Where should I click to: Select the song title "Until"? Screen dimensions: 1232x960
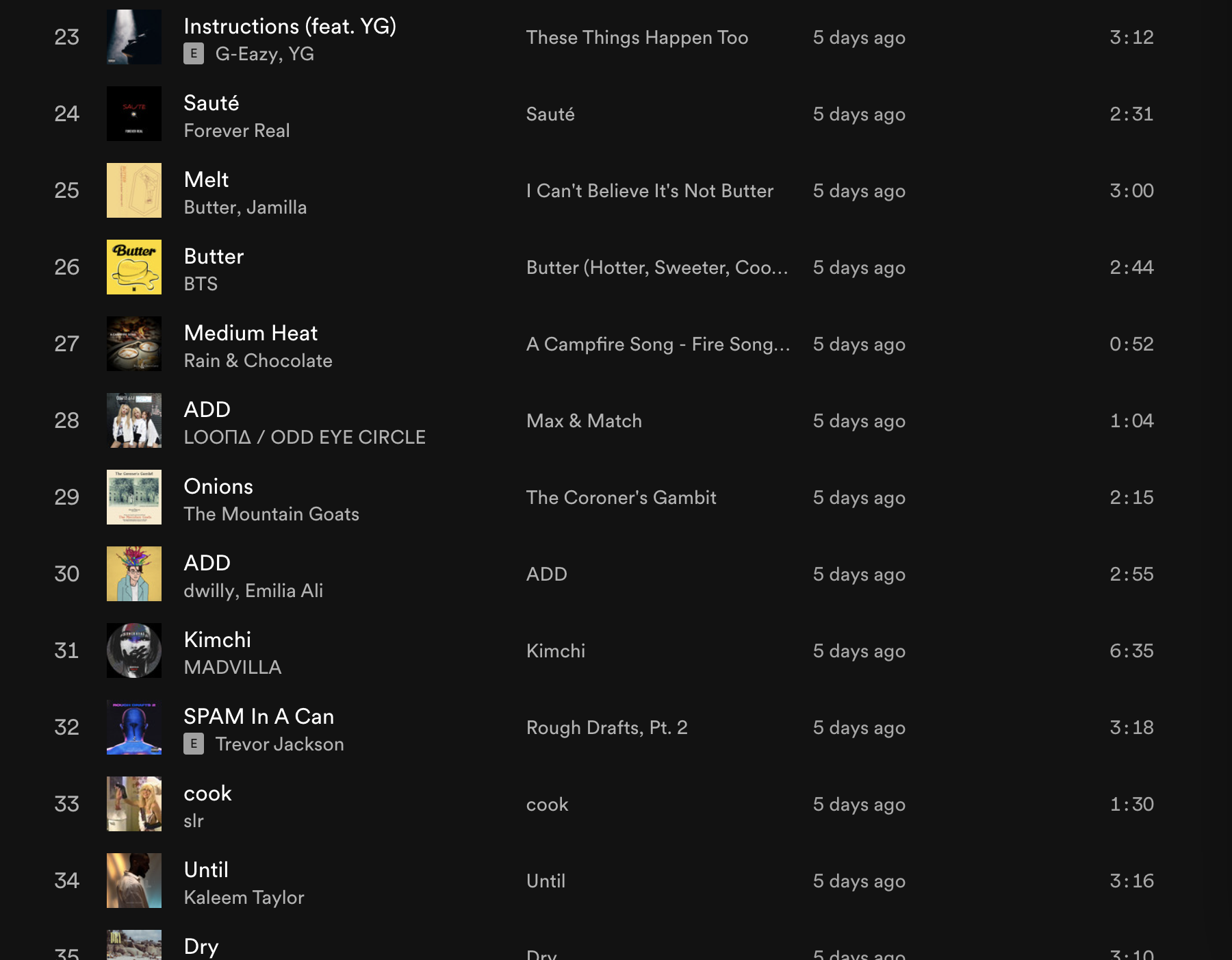click(x=206, y=870)
